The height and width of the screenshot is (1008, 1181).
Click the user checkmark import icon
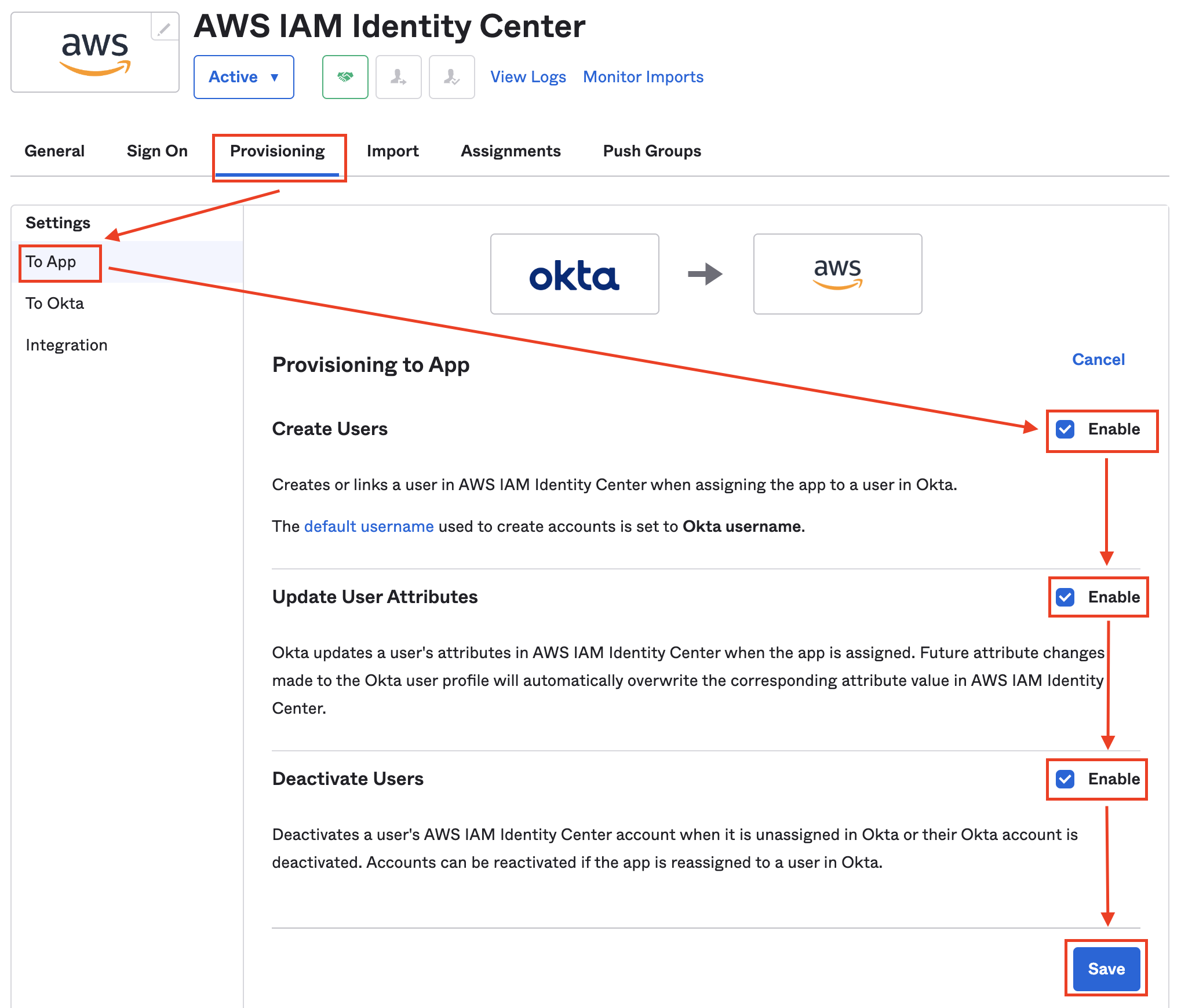452,77
